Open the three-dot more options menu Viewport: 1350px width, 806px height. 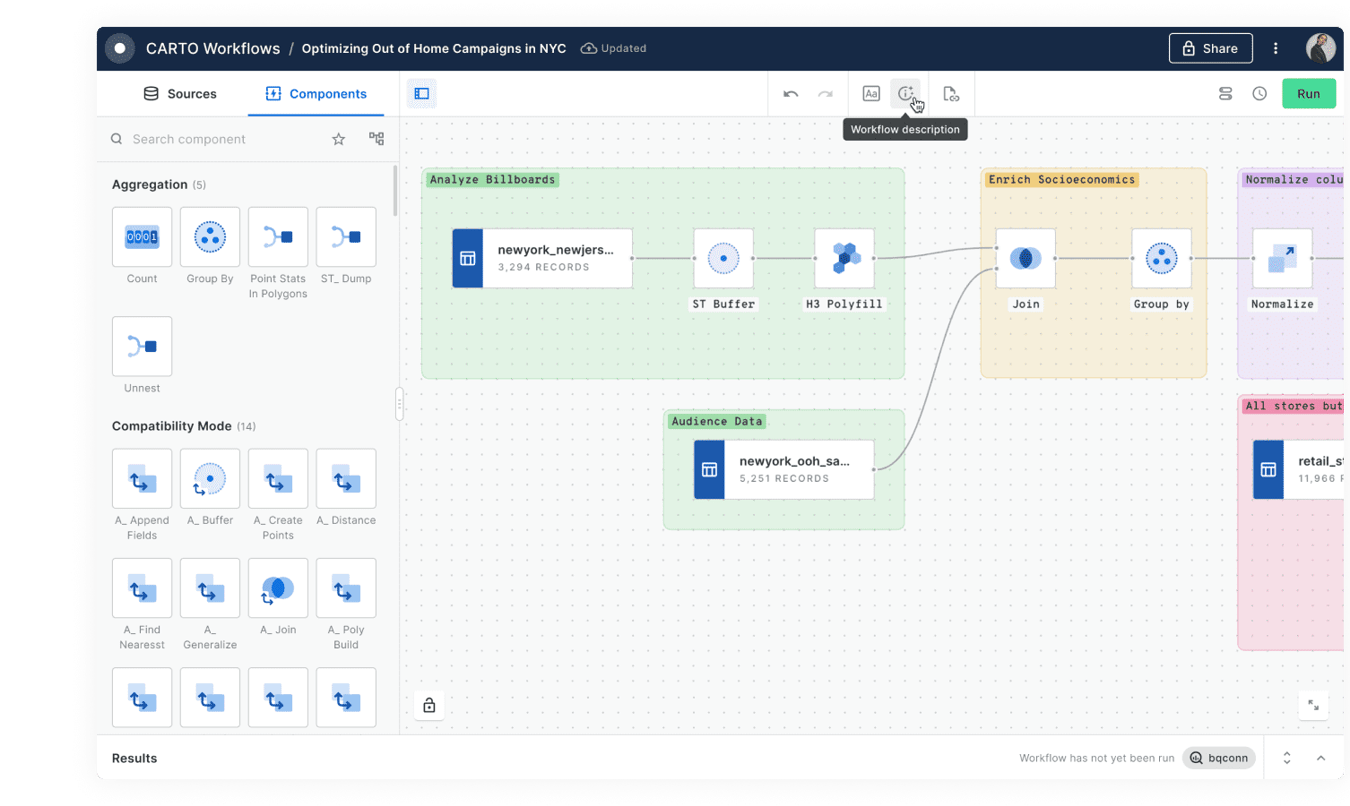pyautogui.click(x=1275, y=48)
